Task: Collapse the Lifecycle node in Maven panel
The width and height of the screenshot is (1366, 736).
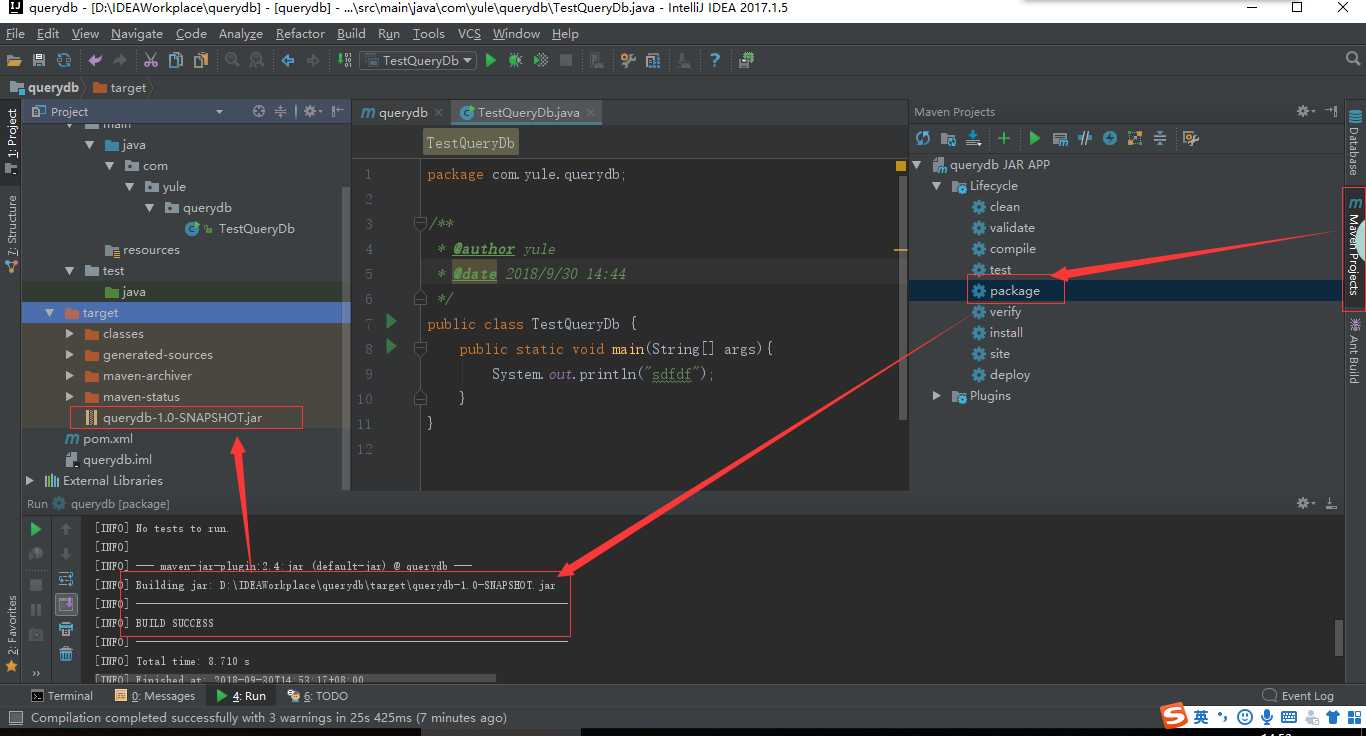Action: tap(937, 186)
